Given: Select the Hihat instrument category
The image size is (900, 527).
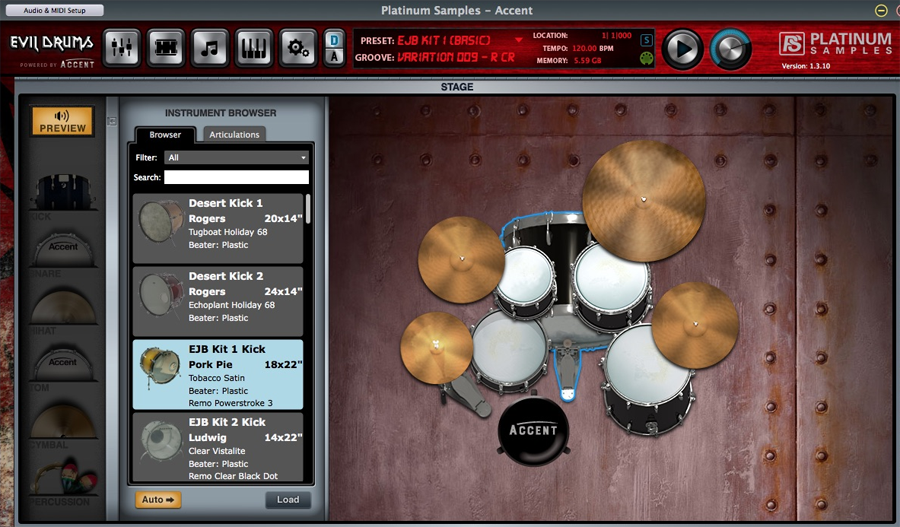Looking at the screenshot, I should tap(63, 310).
